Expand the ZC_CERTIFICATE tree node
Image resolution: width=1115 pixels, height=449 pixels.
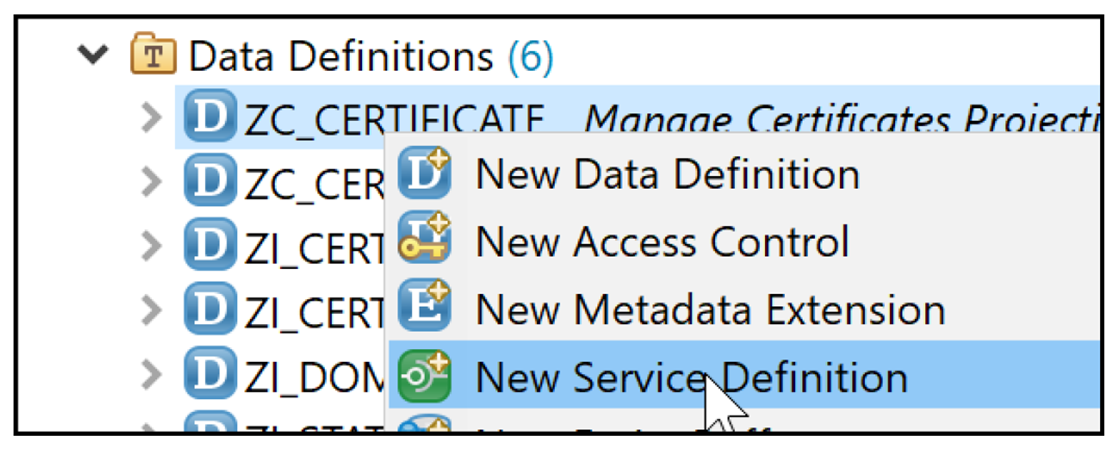[x=152, y=118]
